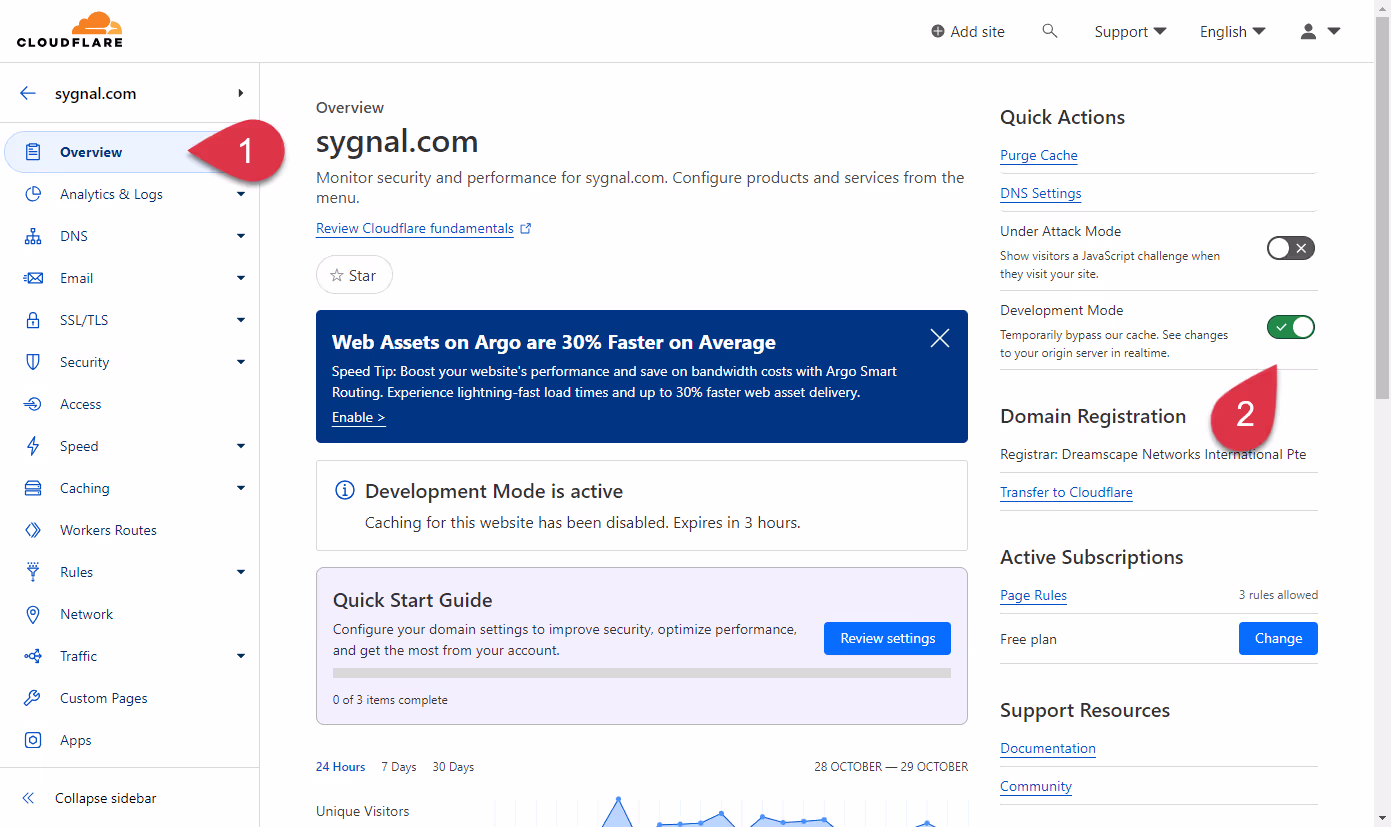Open the English language dropdown
1391x827 pixels.
tap(1232, 31)
